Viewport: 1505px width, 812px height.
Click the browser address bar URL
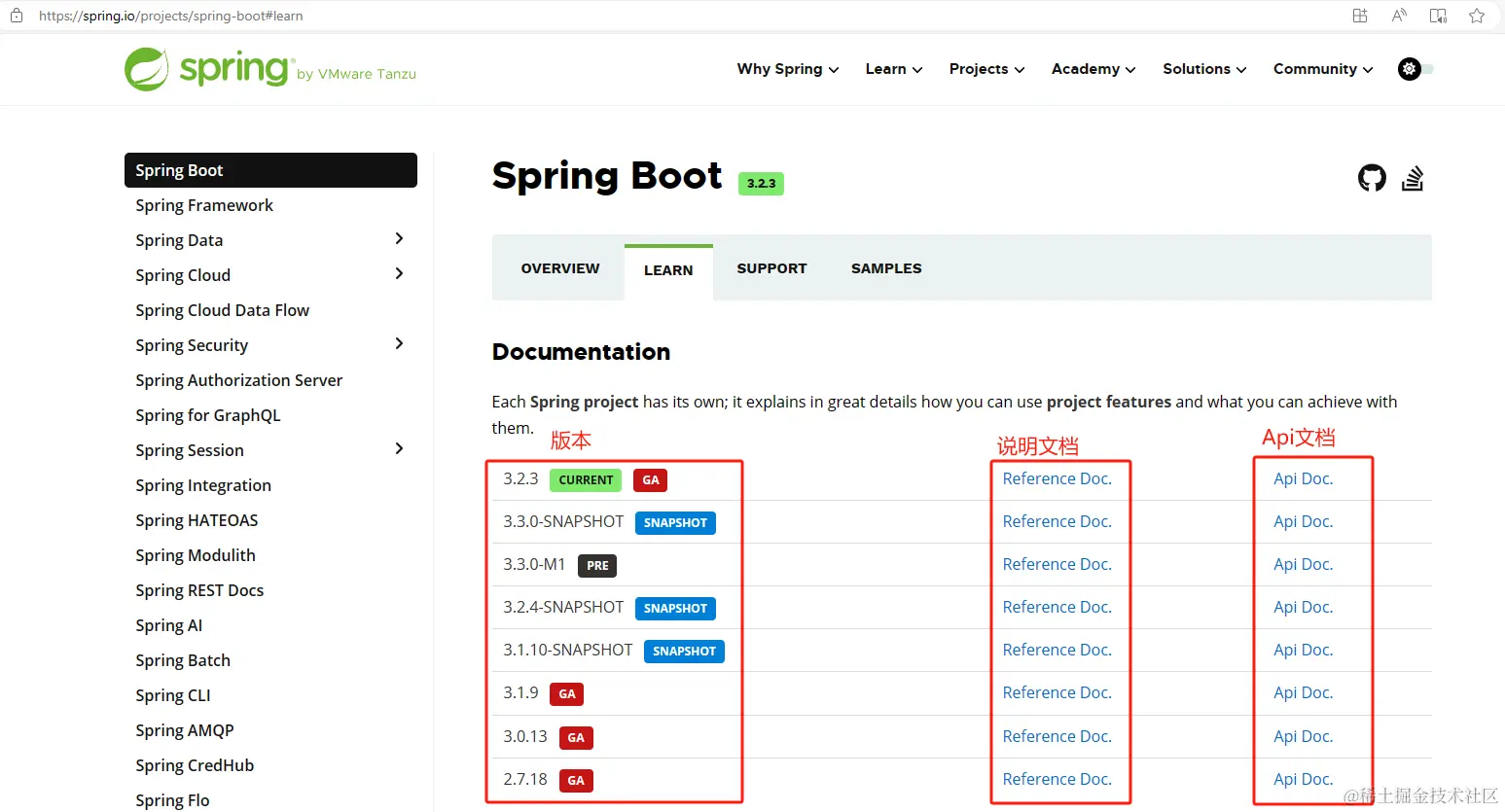point(170,16)
